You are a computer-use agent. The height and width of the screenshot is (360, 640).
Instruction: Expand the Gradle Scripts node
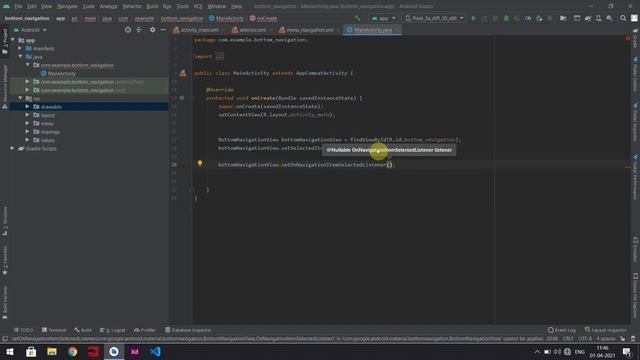click(x=12, y=148)
